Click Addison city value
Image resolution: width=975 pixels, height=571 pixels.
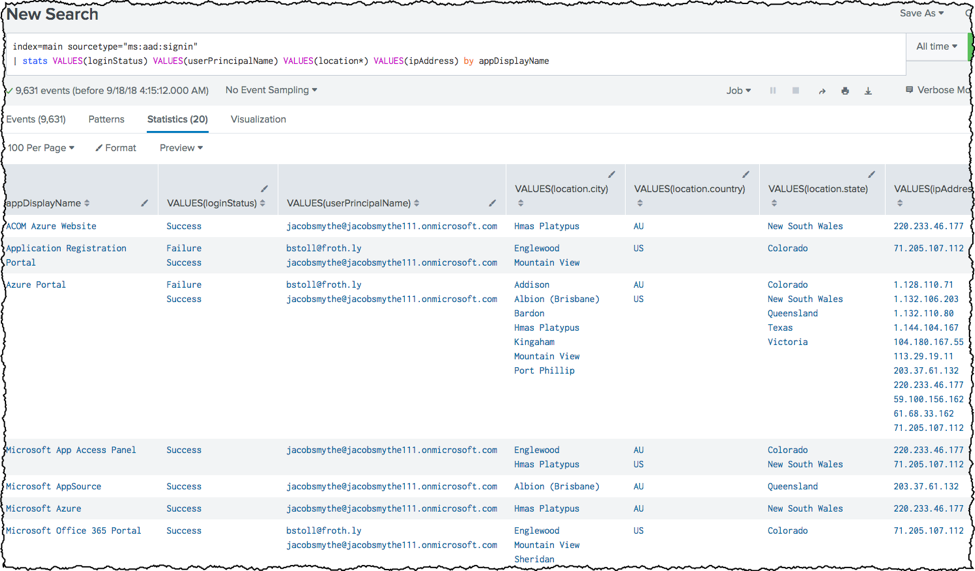coord(532,285)
